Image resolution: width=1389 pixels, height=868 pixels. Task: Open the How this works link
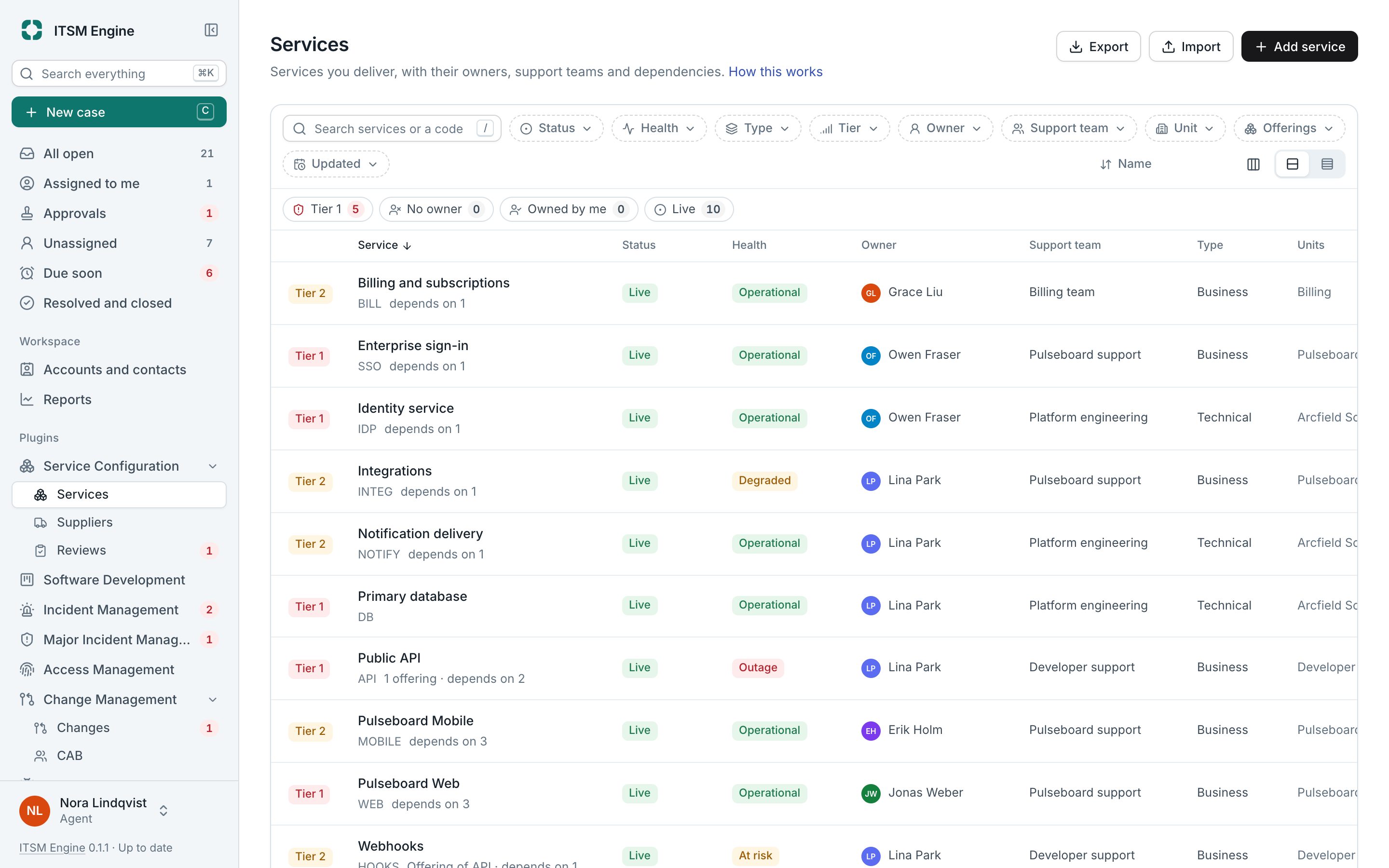click(775, 72)
